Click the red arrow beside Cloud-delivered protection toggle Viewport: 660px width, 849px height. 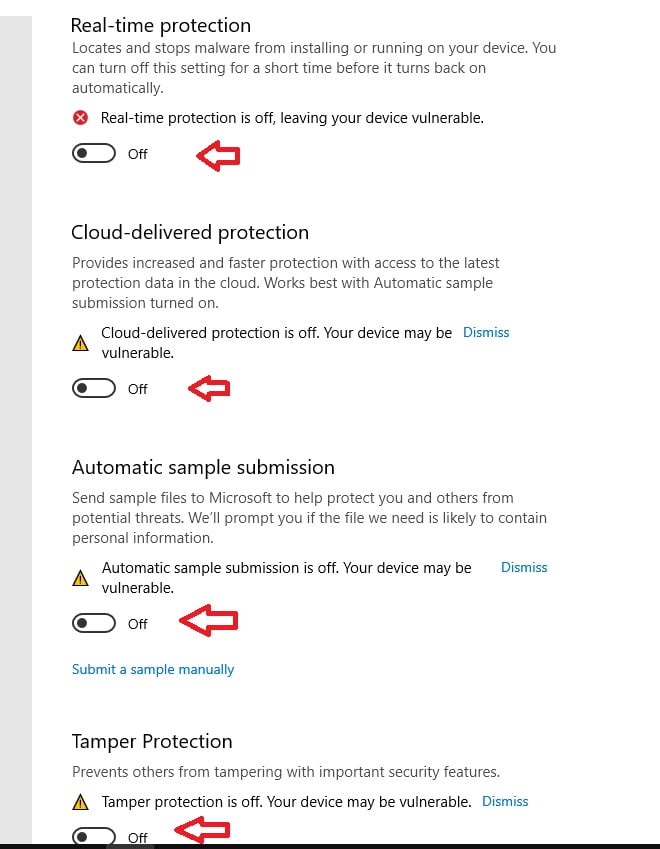pos(210,389)
